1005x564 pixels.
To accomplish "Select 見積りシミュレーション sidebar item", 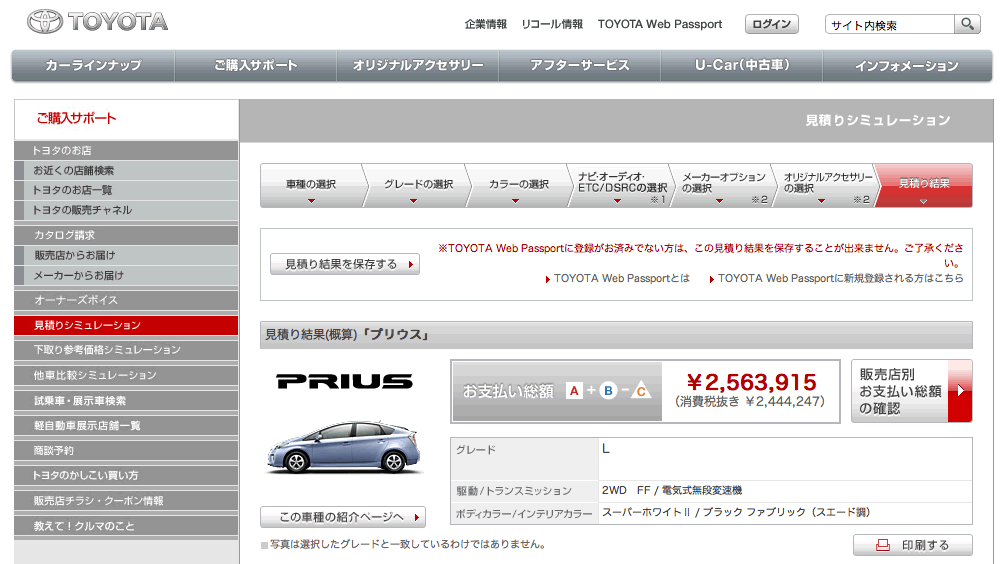I will click(x=126, y=325).
